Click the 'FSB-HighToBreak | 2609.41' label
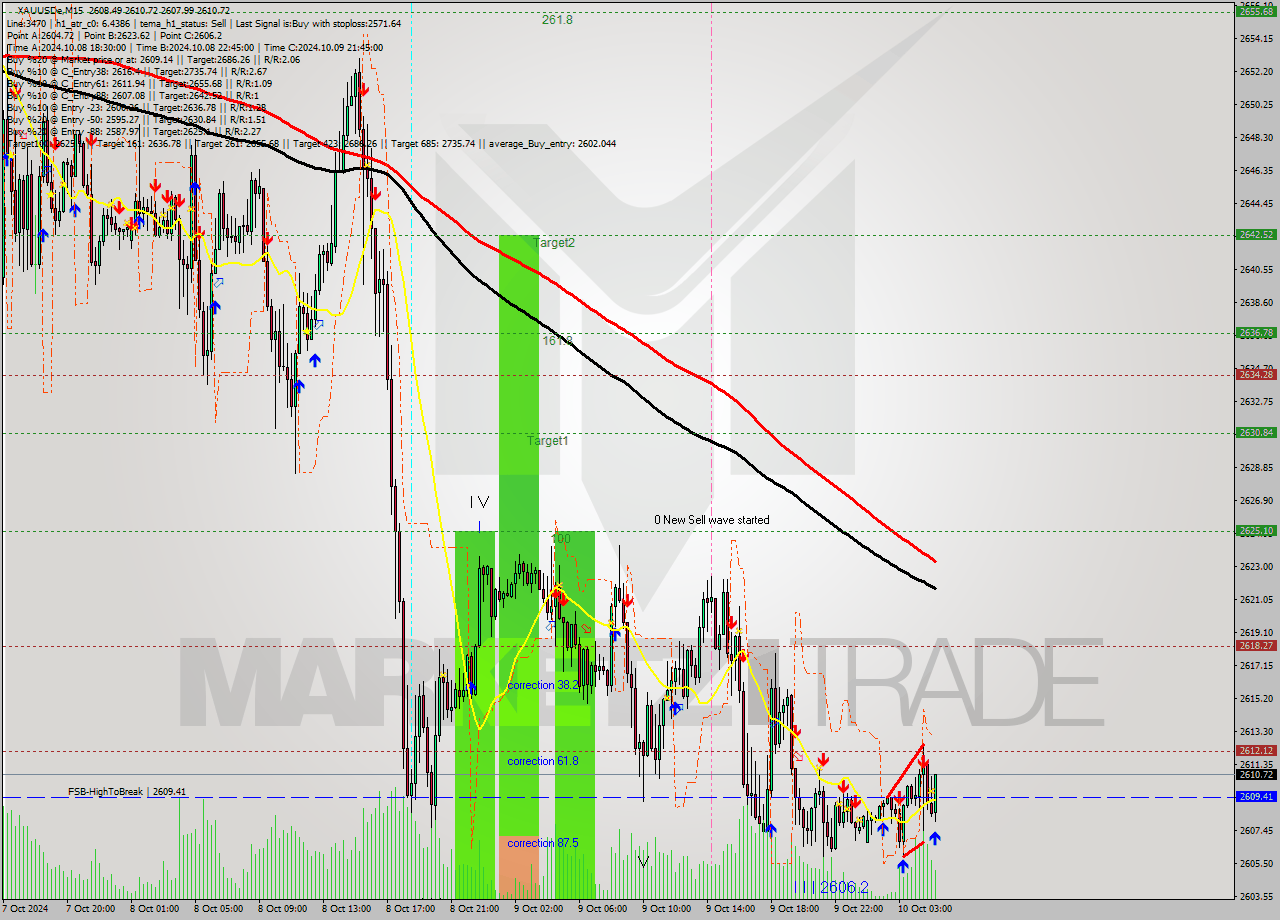 tap(127, 791)
